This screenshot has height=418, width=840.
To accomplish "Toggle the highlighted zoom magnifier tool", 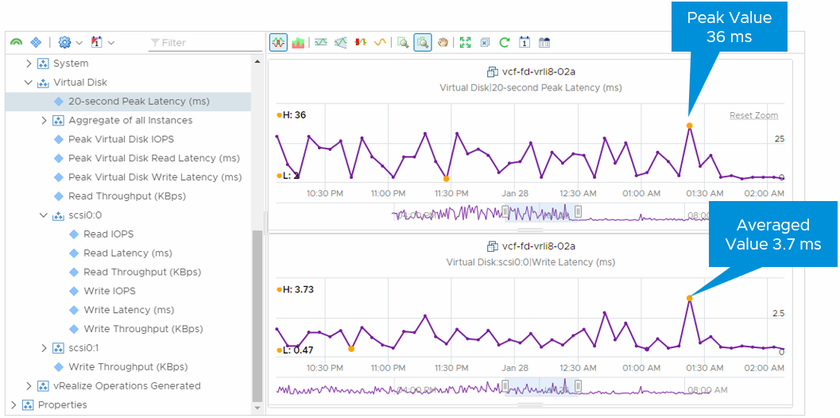I will [423, 43].
